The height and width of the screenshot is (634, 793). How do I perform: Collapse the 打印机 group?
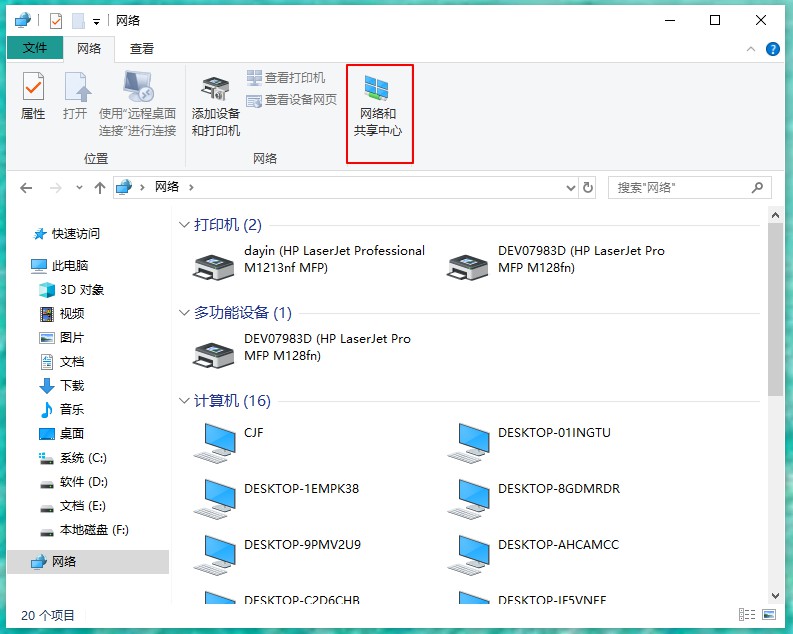pos(184,225)
